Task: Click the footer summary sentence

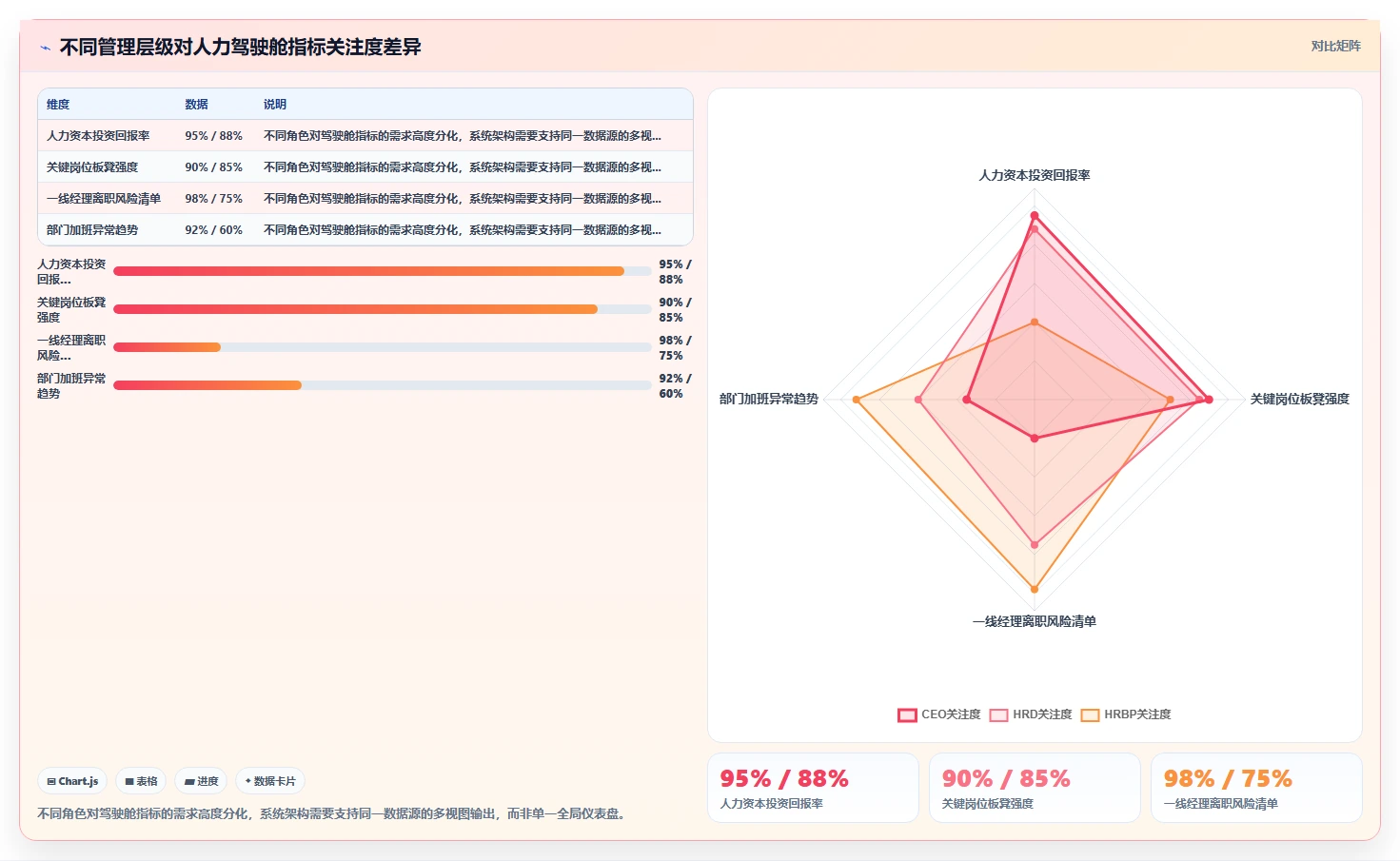Action: click(334, 814)
